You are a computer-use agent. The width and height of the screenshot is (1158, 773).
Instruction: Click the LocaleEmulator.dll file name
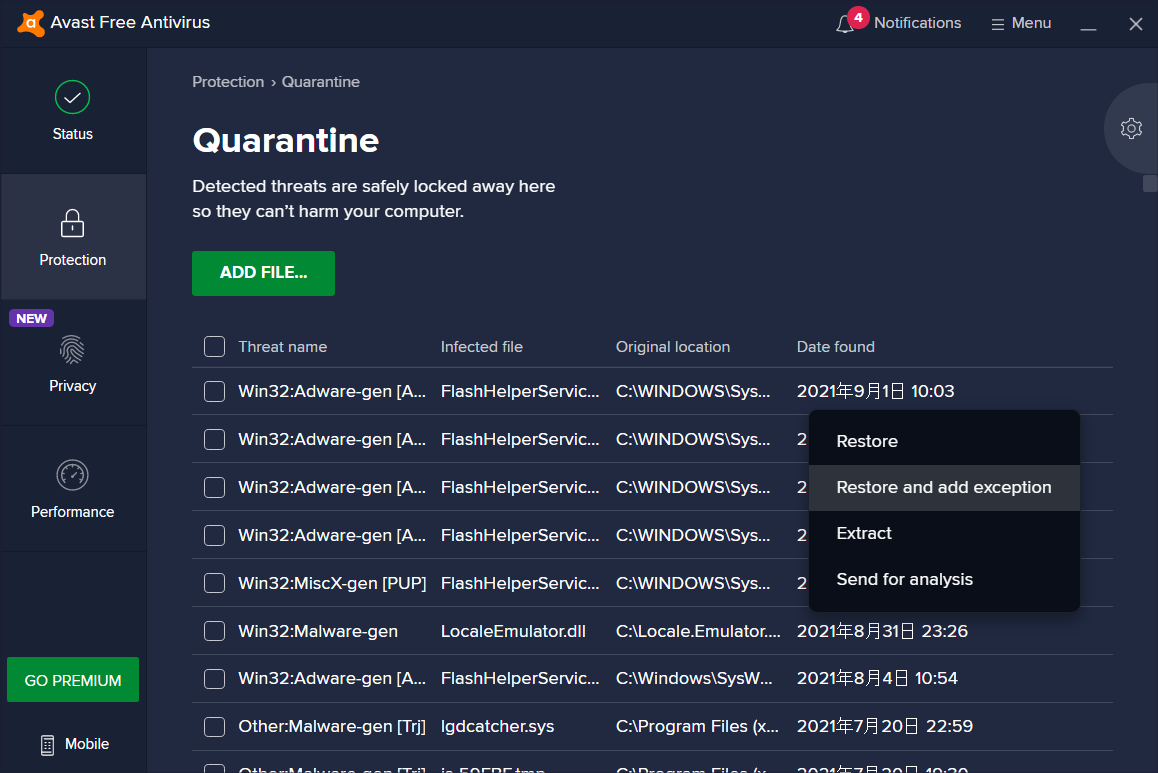tap(513, 631)
